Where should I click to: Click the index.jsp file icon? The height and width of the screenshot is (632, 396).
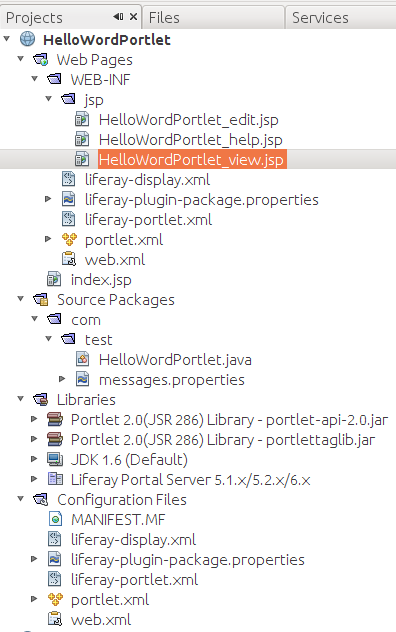(x=54, y=279)
